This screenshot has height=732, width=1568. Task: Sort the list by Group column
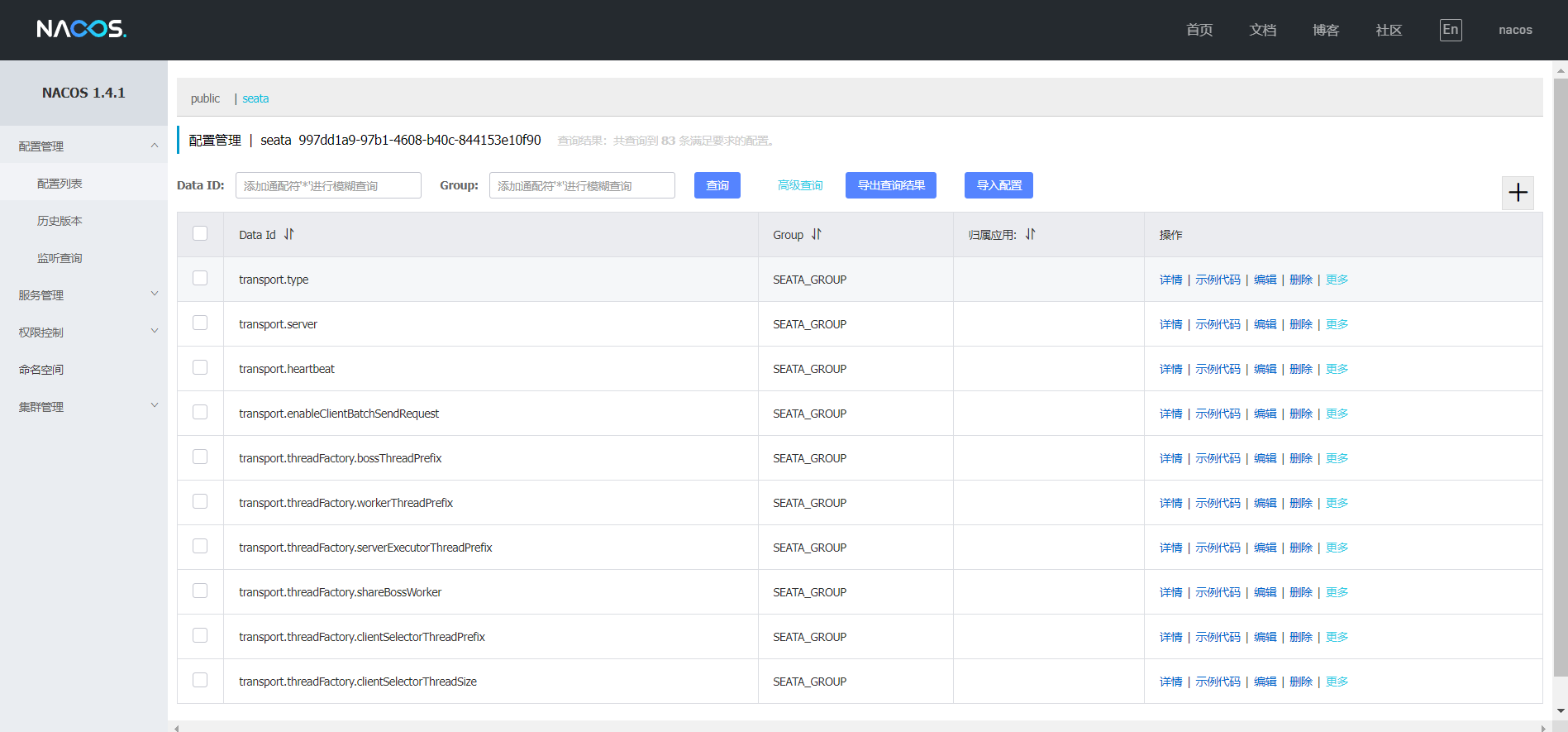tap(816, 234)
